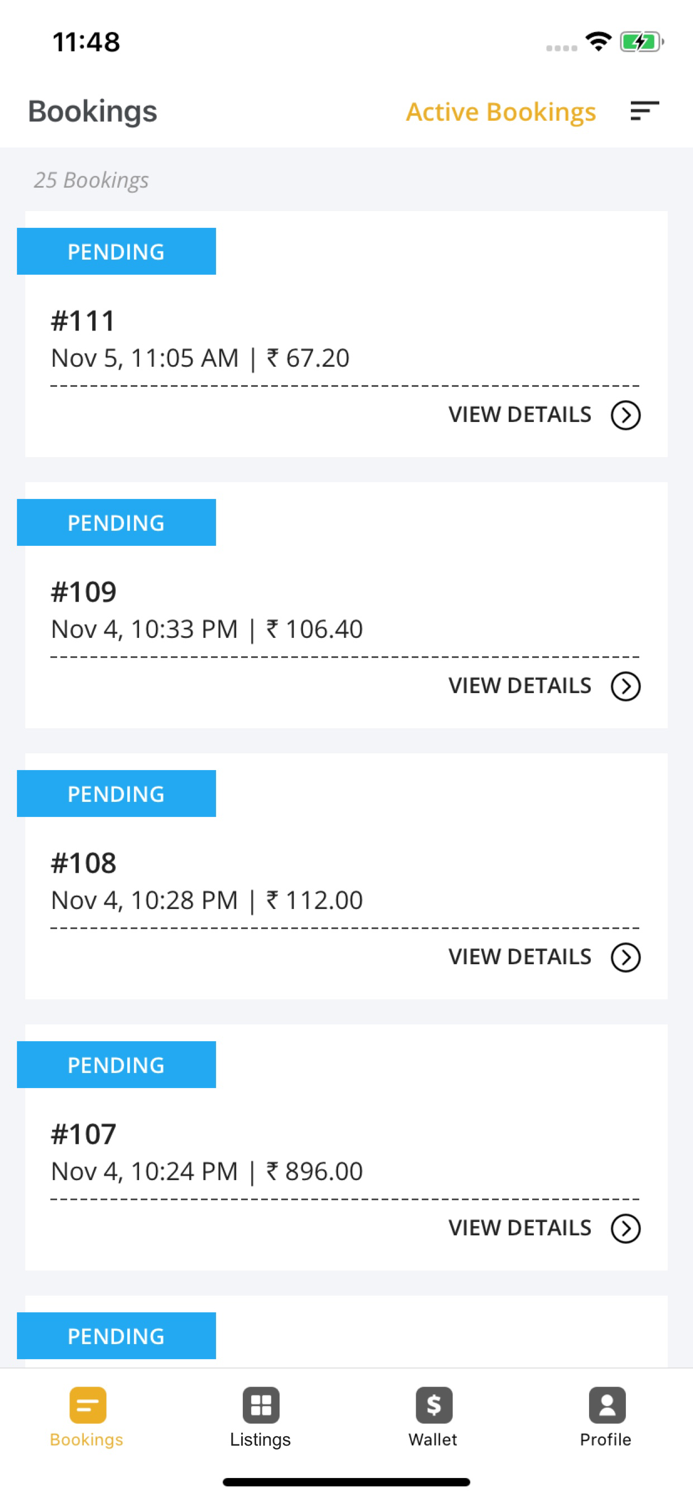Expand booking #107 arrow chevron

[x=626, y=1228]
